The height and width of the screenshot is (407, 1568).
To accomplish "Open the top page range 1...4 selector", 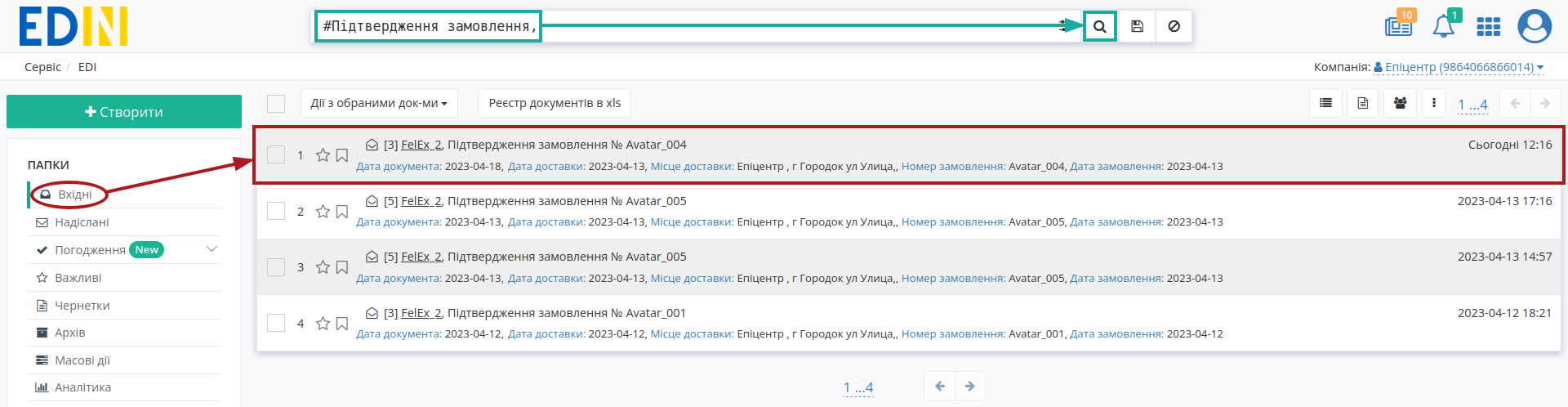I will (x=1472, y=105).
